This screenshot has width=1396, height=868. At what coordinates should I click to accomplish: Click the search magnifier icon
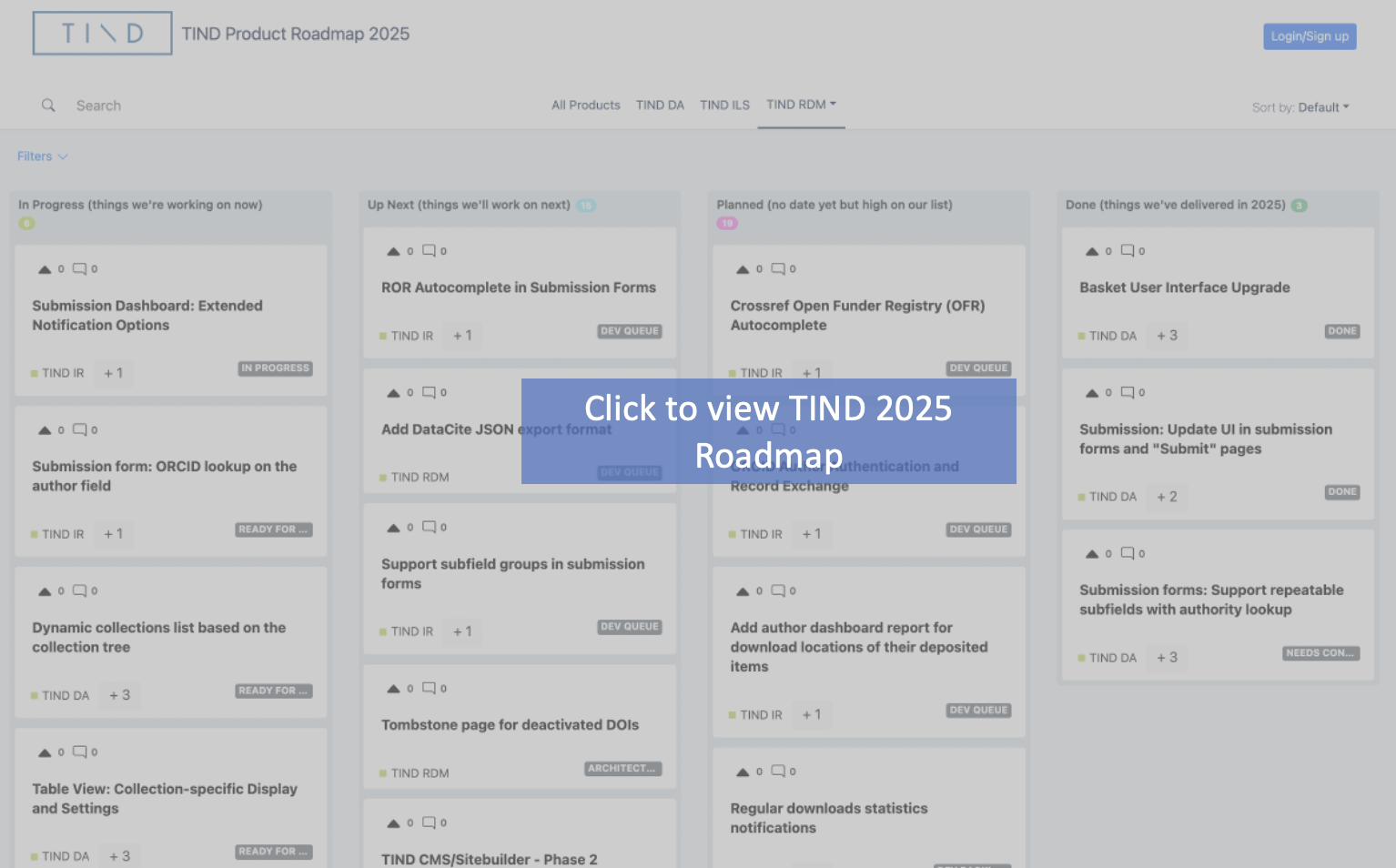(48, 106)
